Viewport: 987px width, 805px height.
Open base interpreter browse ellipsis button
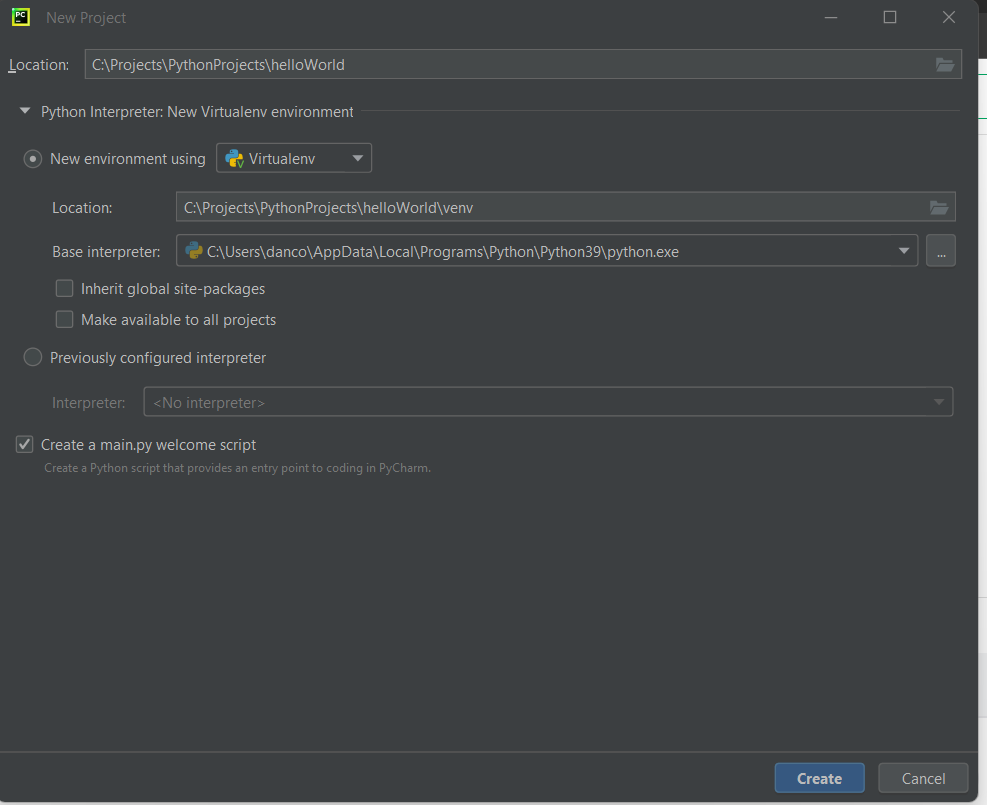(940, 251)
